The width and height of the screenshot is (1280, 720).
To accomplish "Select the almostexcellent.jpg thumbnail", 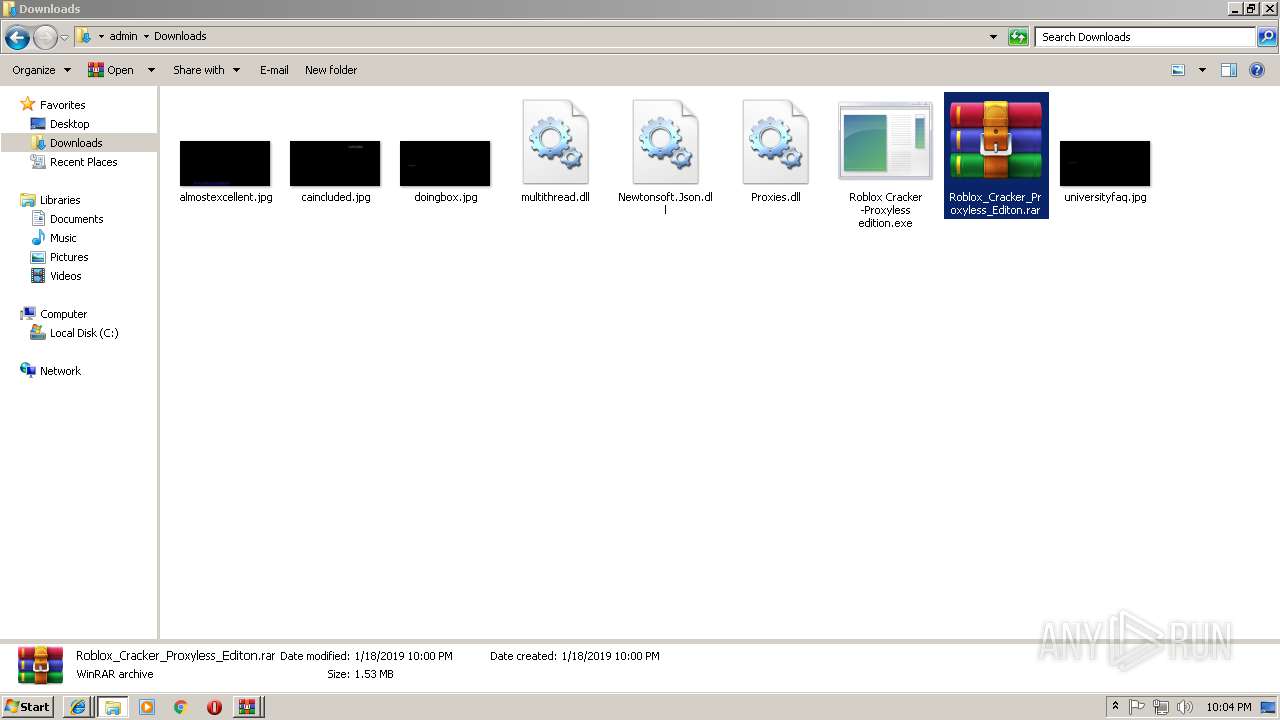I will 225,163.
